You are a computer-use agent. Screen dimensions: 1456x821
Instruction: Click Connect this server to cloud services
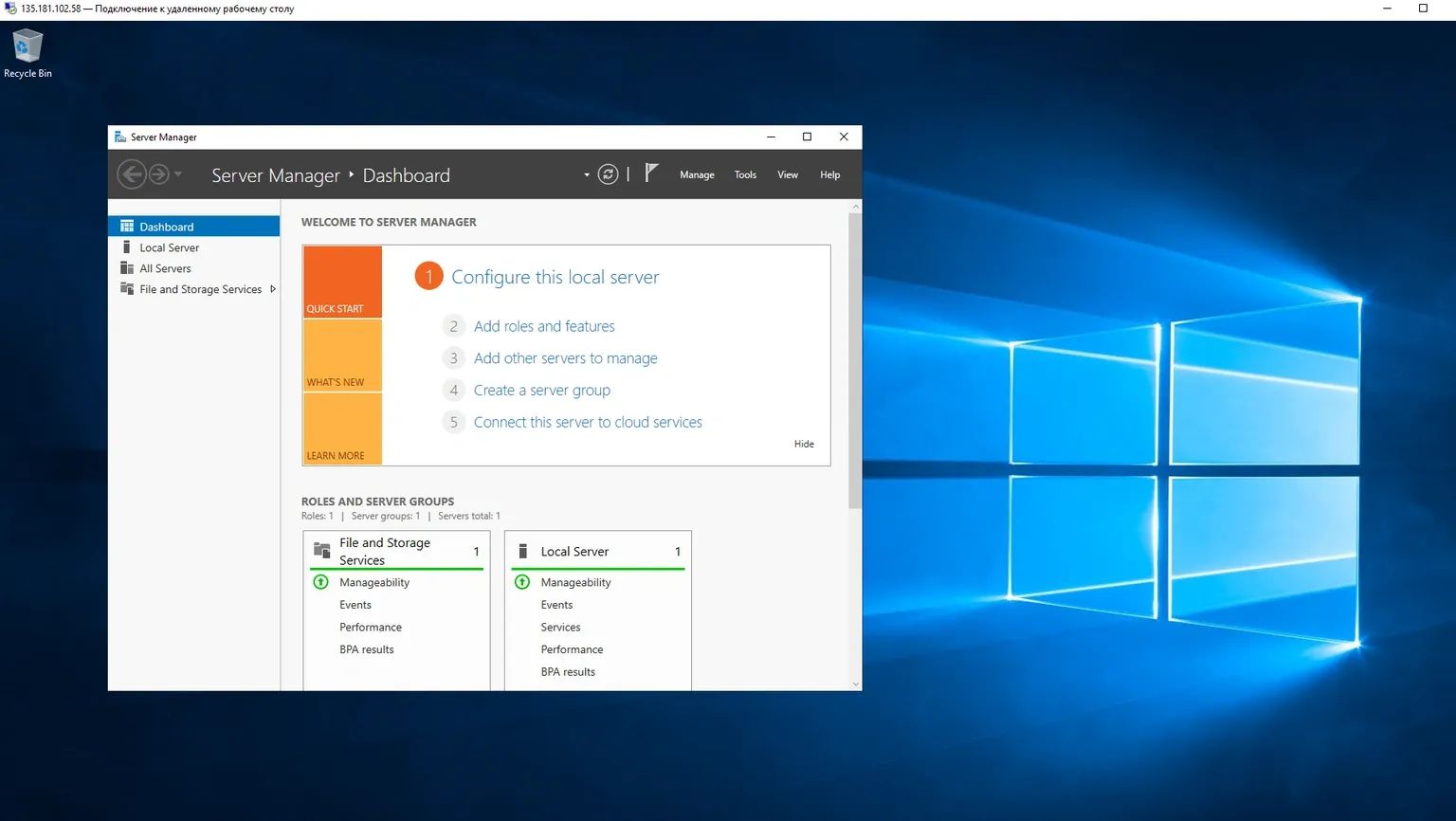pyautogui.click(x=588, y=423)
